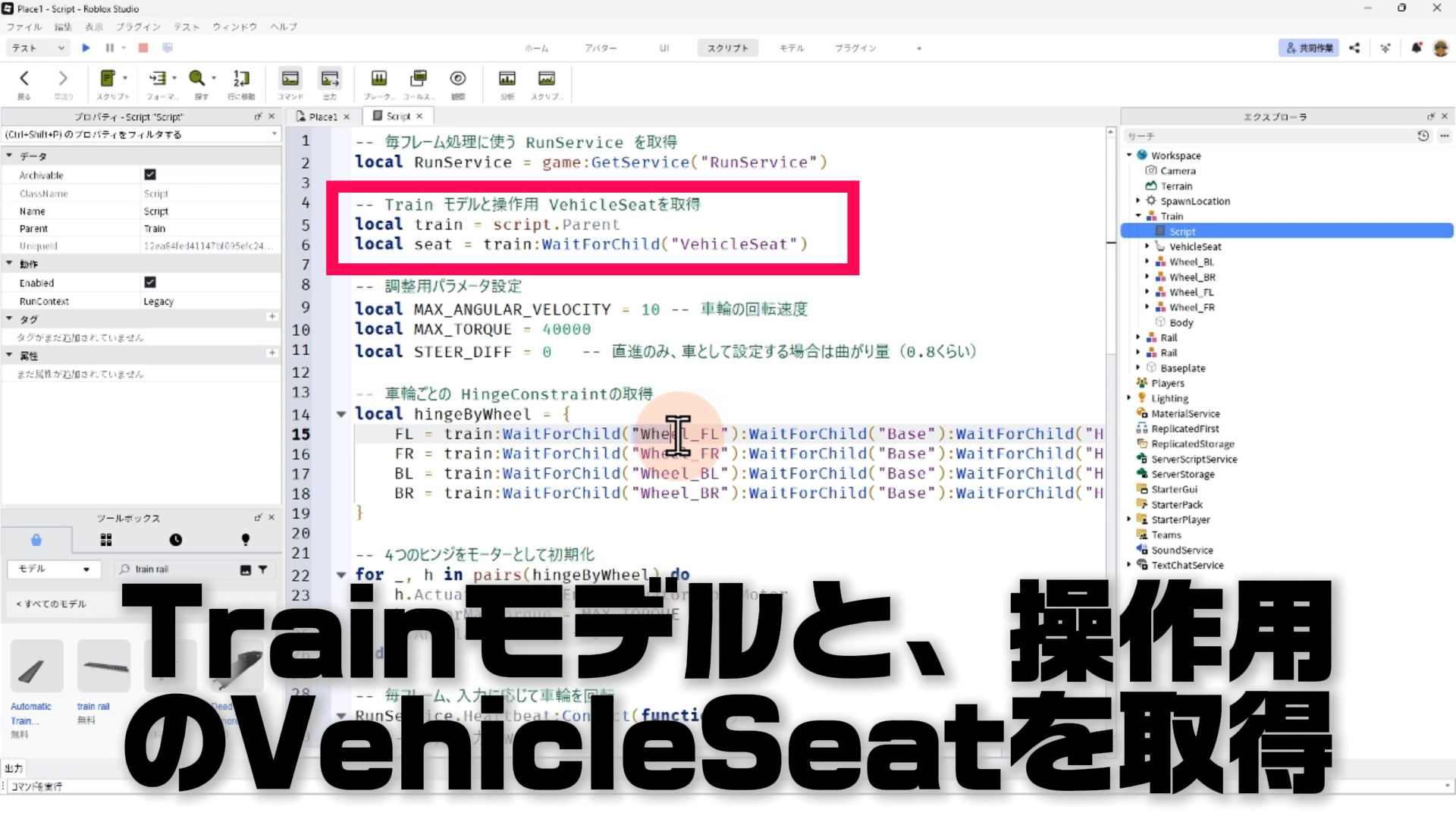Click the Back navigation arrow
1456x819 pixels.
tap(24, 79)
